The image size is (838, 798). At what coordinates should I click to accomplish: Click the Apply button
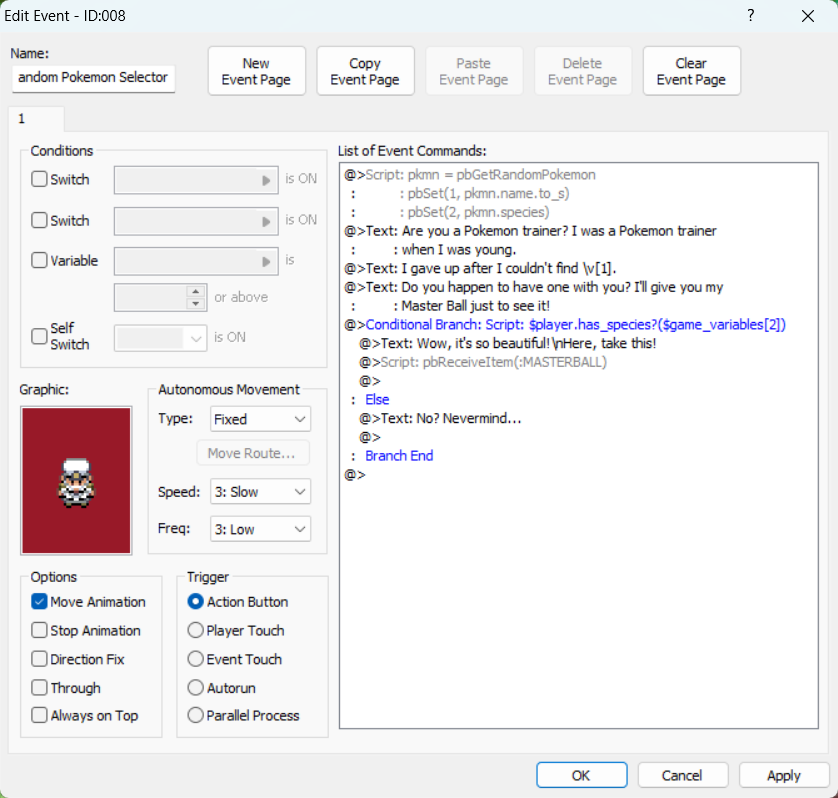tap(783, 775)
